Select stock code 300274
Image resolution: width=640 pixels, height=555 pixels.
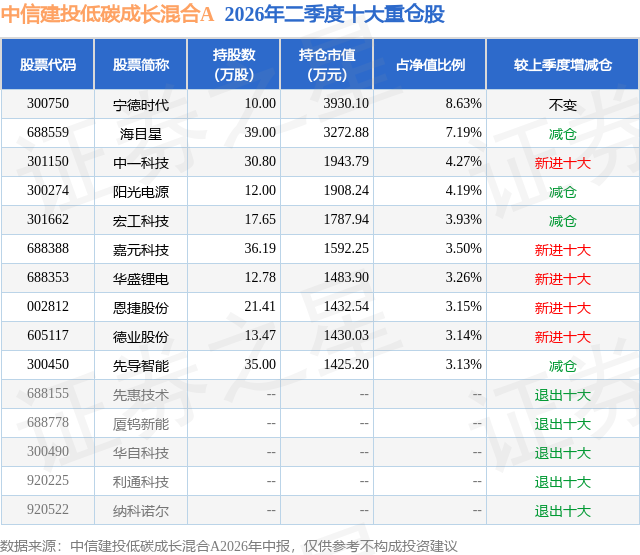(x=48, y=191)
